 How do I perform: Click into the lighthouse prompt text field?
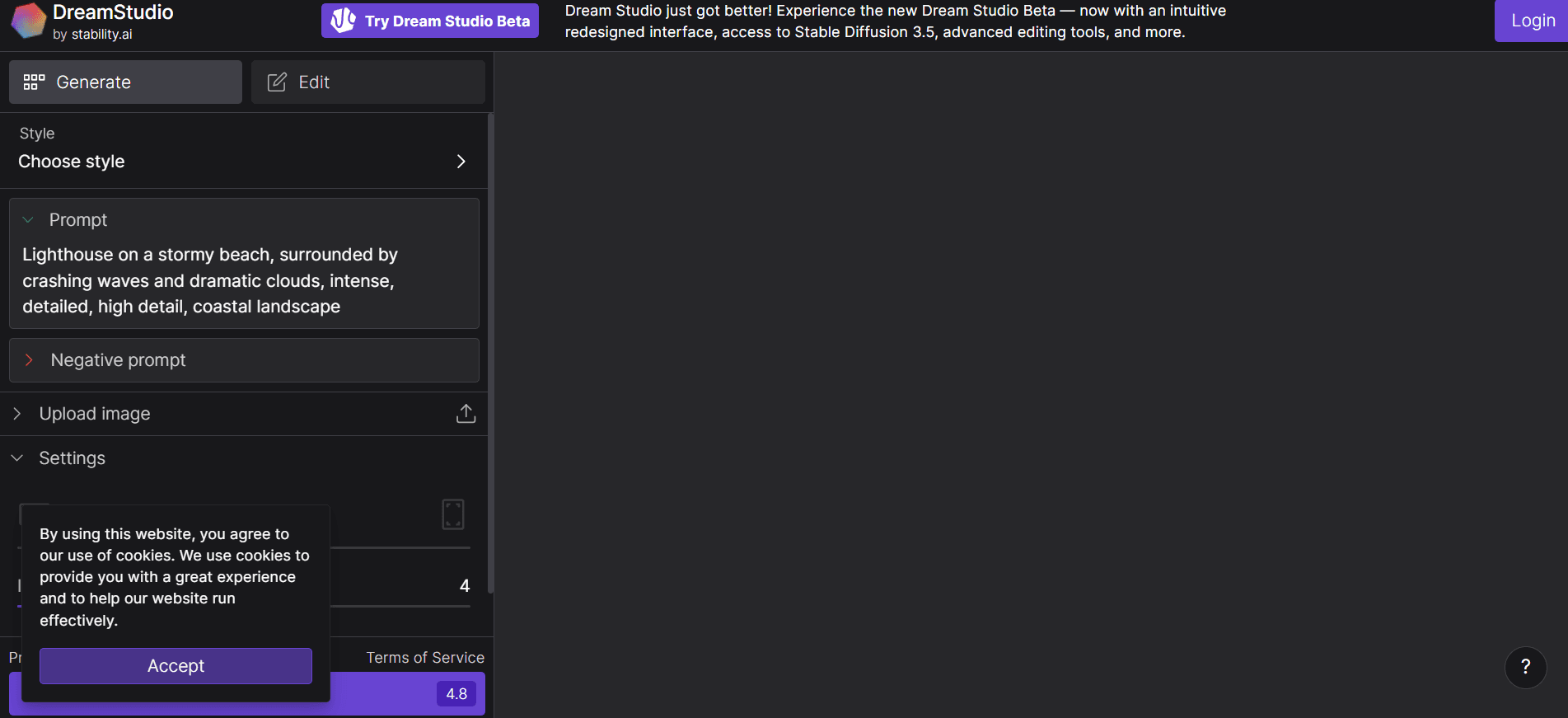click(x=244, y=280)
